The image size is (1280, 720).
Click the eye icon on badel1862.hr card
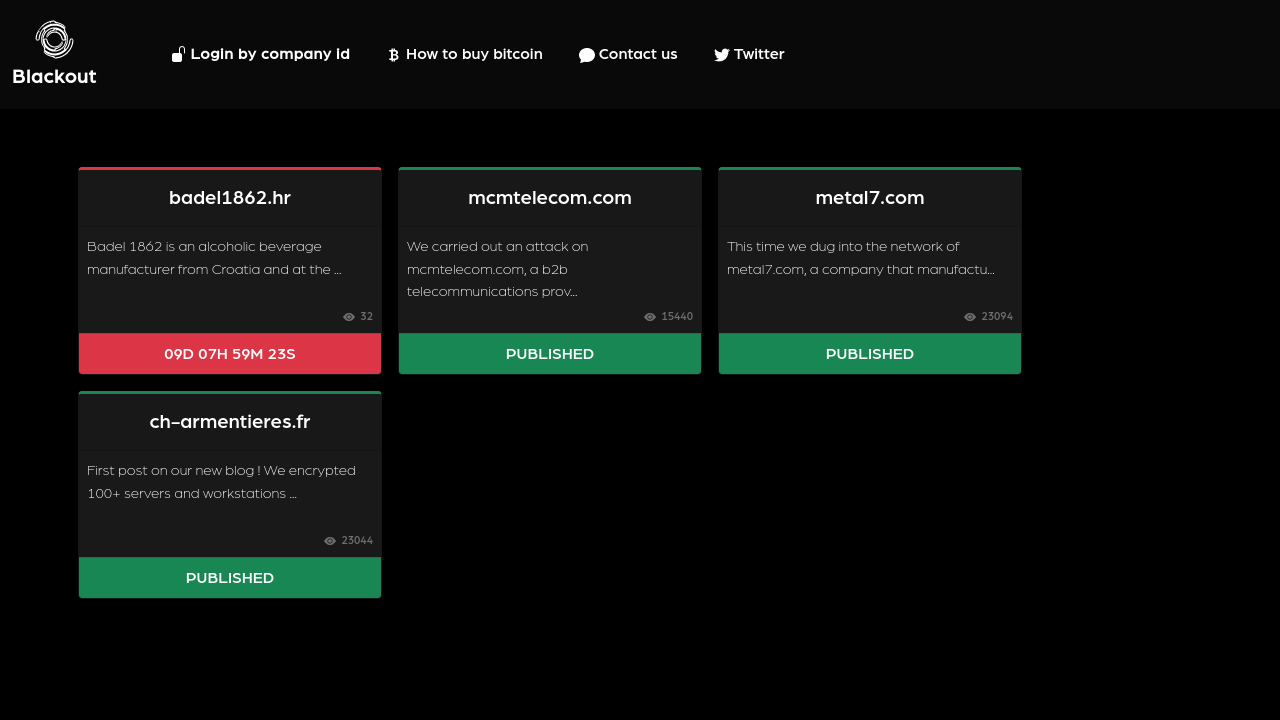[349, 317]
